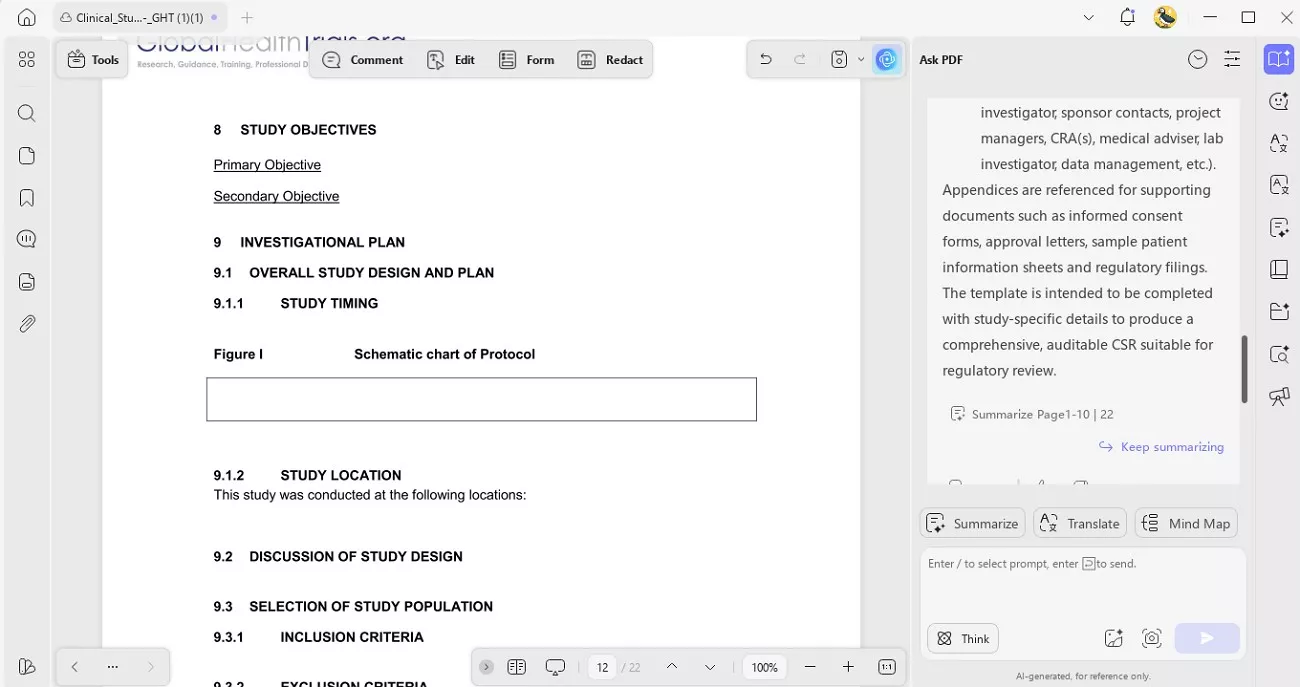This screenshot has width=1300, height=687.
Task: Open the search panel in left sidebar
Action: 26,112
